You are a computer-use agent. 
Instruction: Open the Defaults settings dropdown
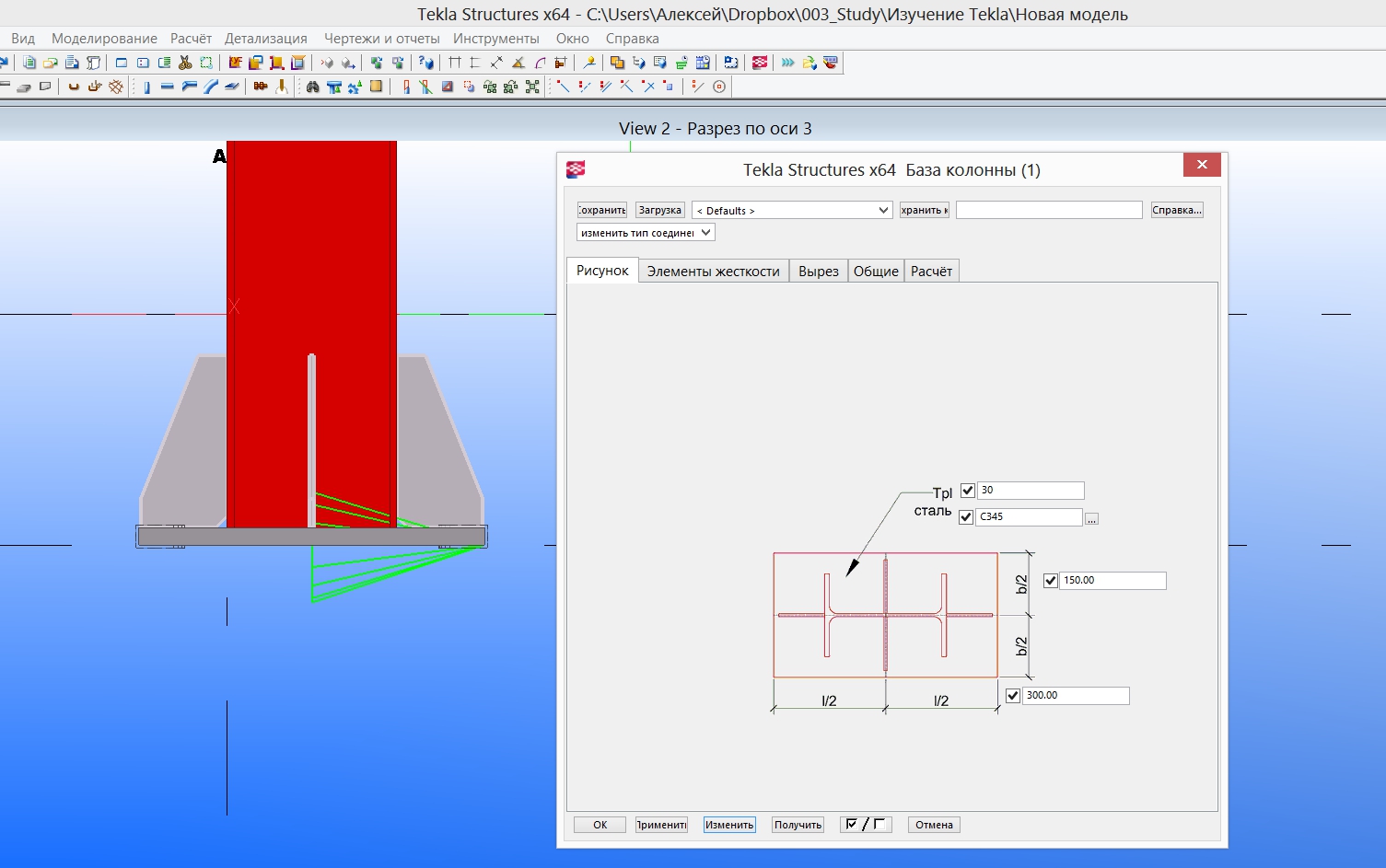click(792, 210)
